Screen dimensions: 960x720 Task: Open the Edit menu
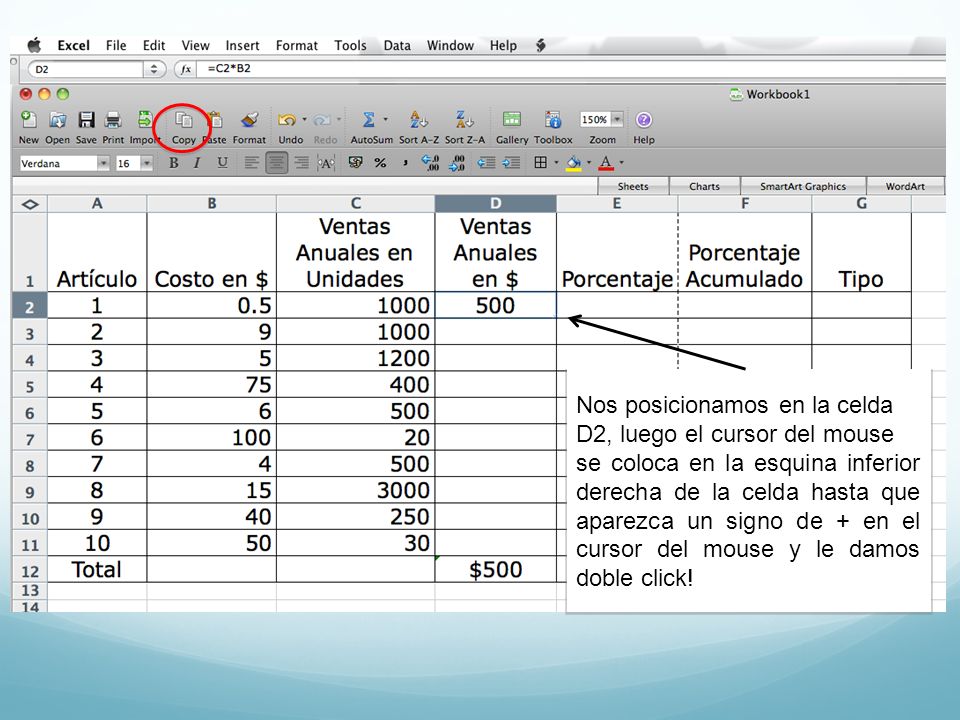(x=154, y=45)
